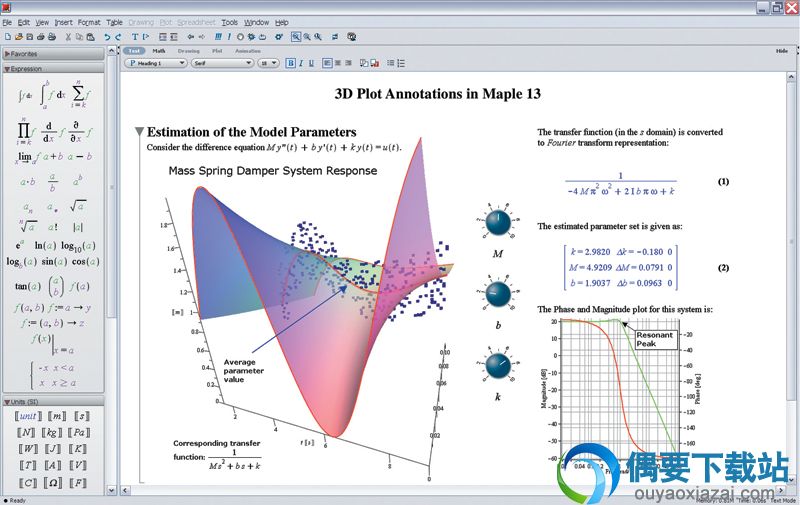Insert the ln(a) expression from the palette

point(45,245)
